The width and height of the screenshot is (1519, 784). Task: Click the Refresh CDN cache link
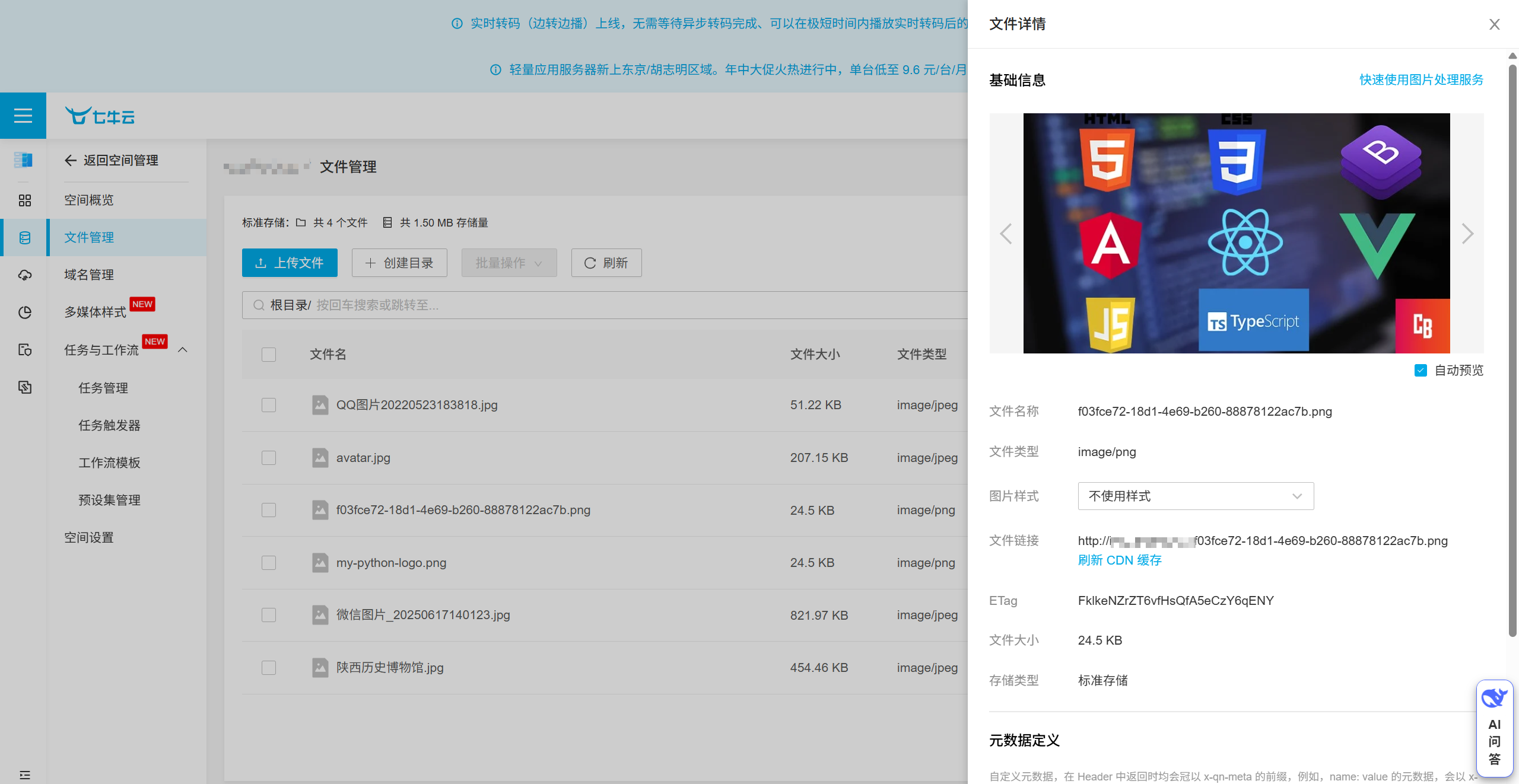[1119, 560]
